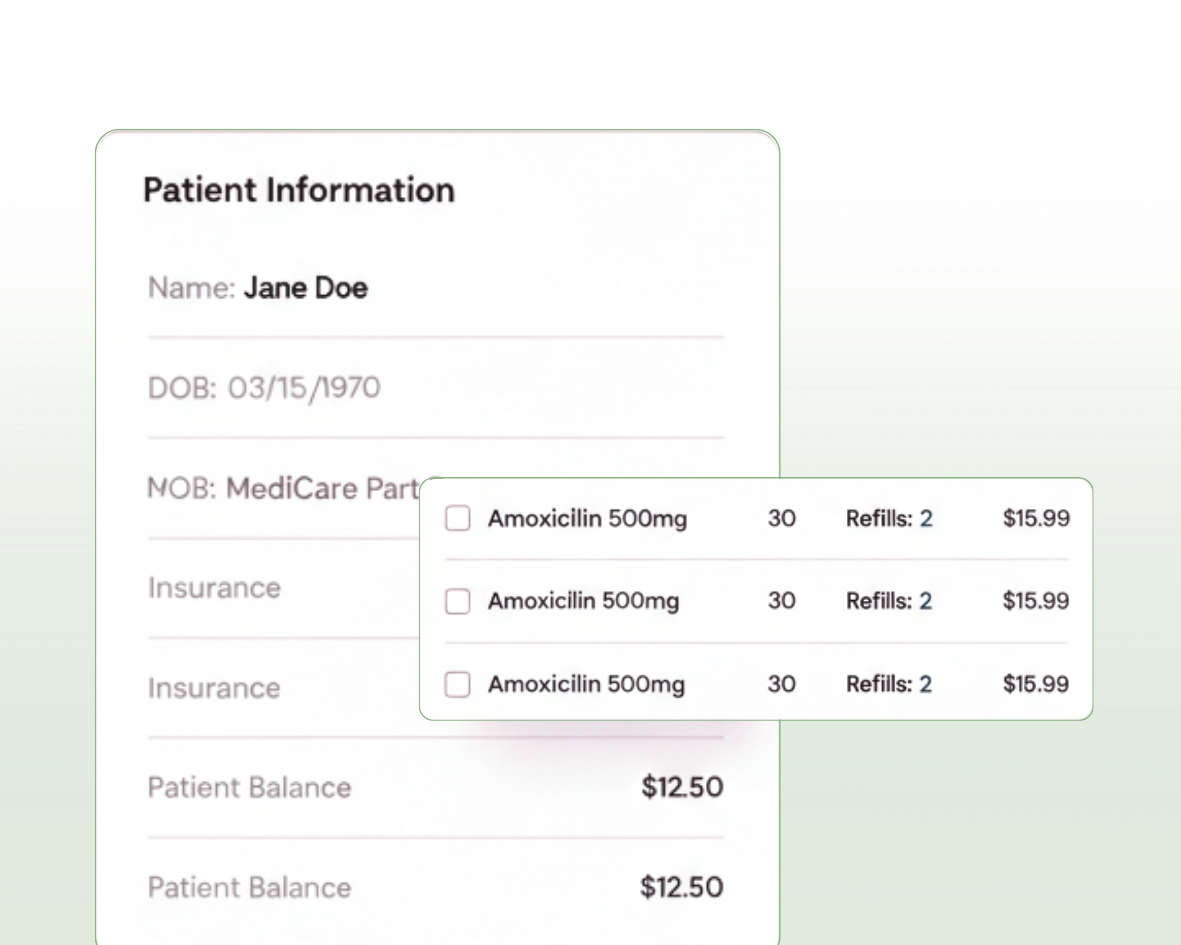Select the second Patient Balance row
The width and height of the screenshot is (1181, 945).
tap(249, 887)
